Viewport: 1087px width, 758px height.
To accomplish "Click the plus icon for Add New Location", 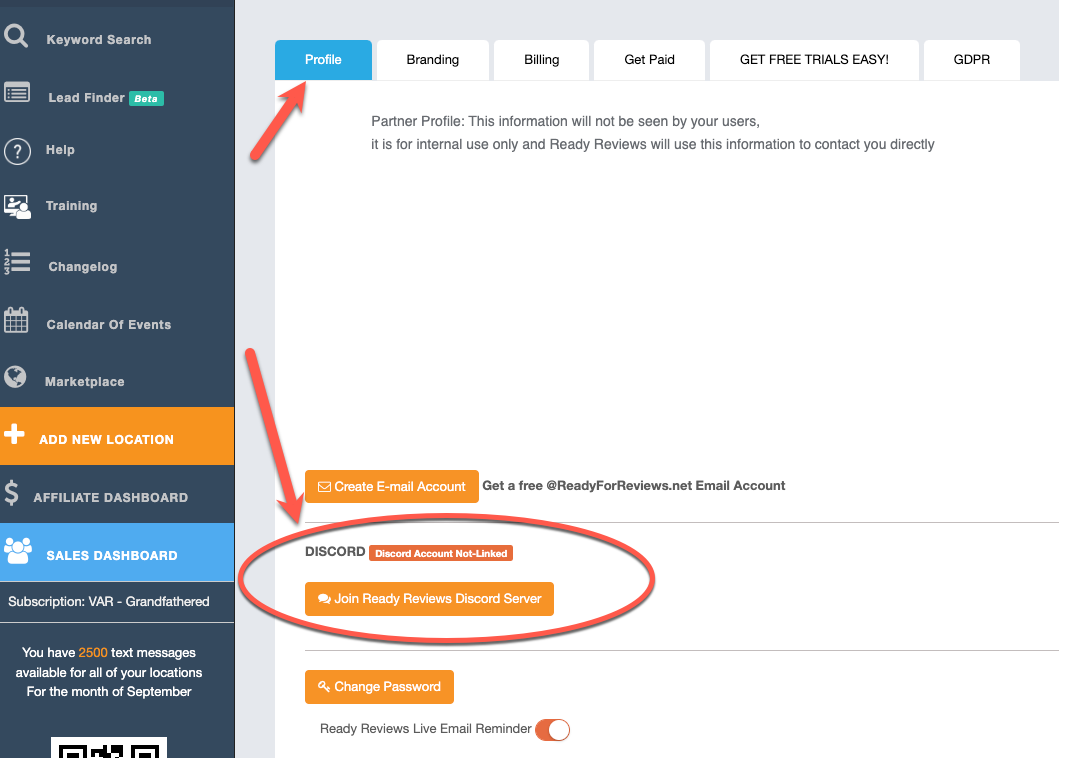I will [14, 435].
